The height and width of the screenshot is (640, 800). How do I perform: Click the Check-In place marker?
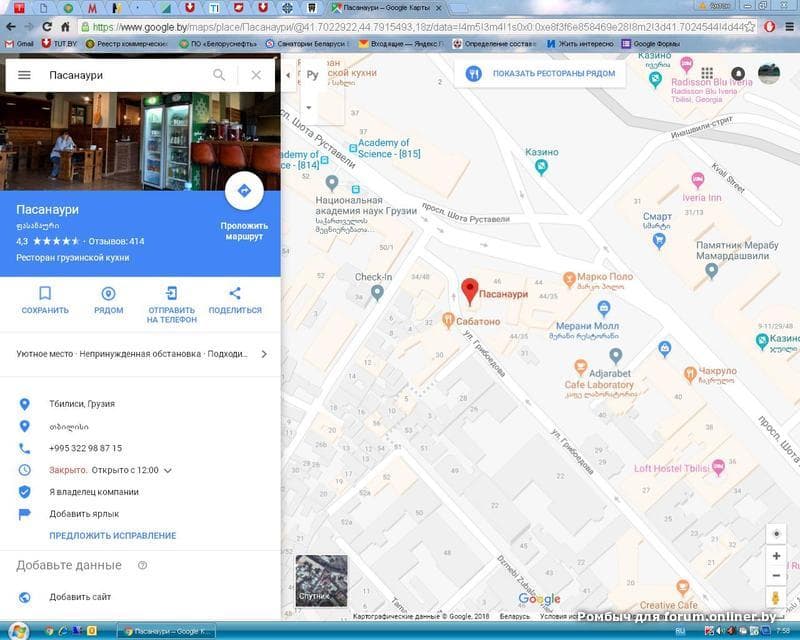[x=377, y=293]
